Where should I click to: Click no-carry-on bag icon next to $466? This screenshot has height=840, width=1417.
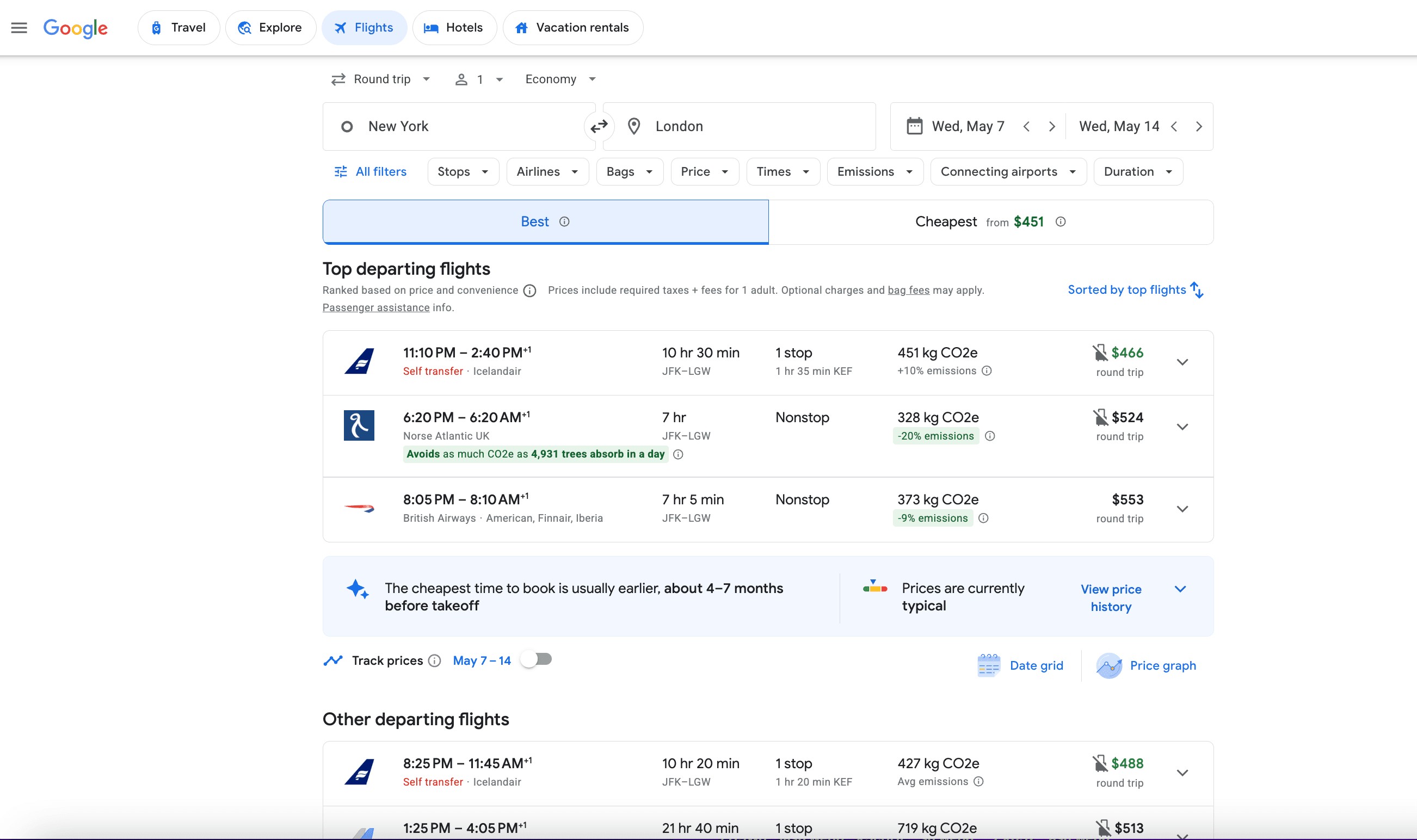(x=1099, y=353)
